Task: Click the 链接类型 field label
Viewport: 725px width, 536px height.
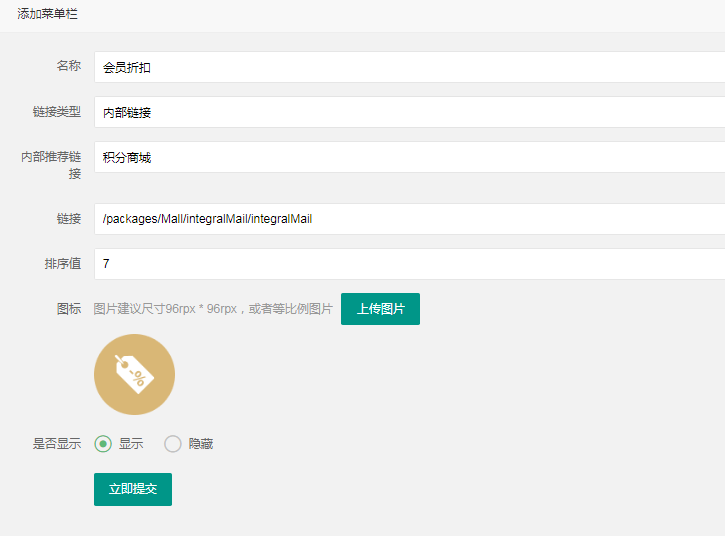Action: [57, 111]
